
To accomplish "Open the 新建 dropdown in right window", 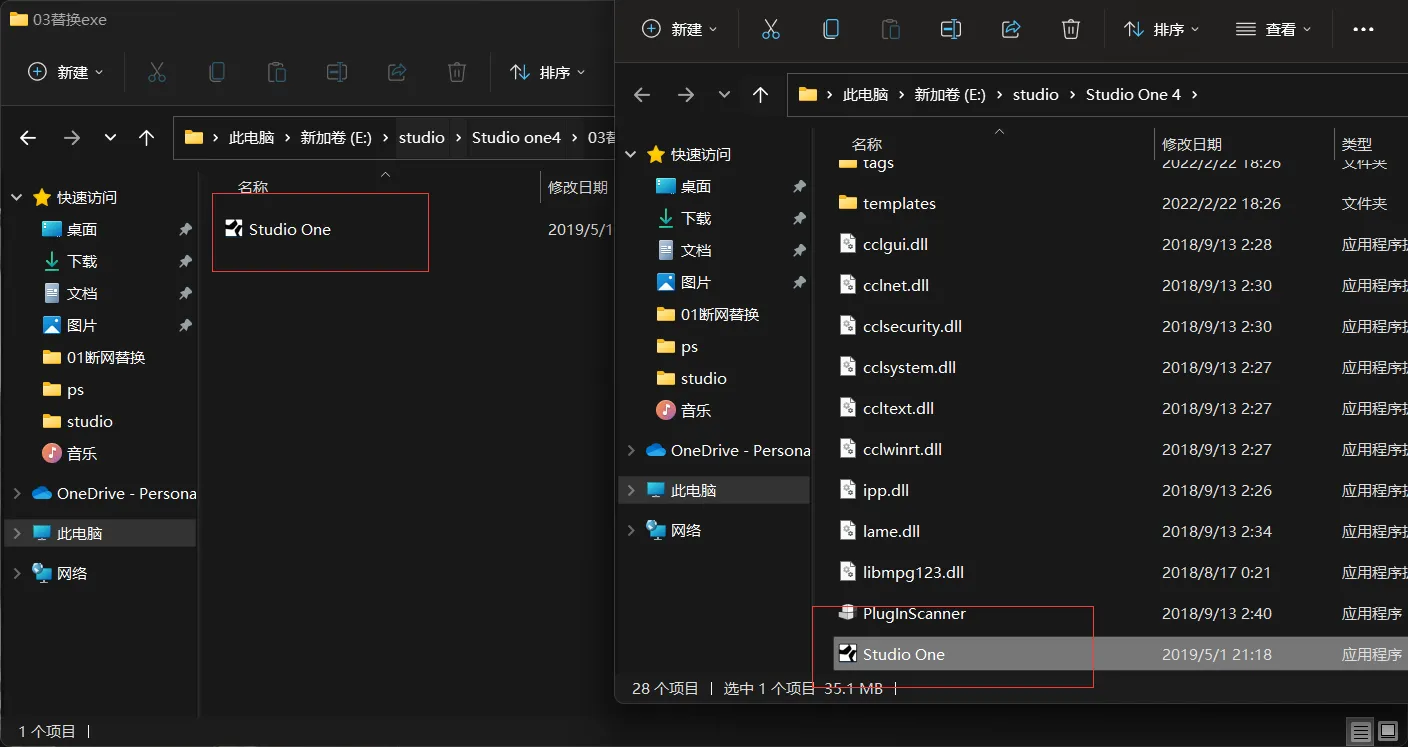I will (680, 30).
